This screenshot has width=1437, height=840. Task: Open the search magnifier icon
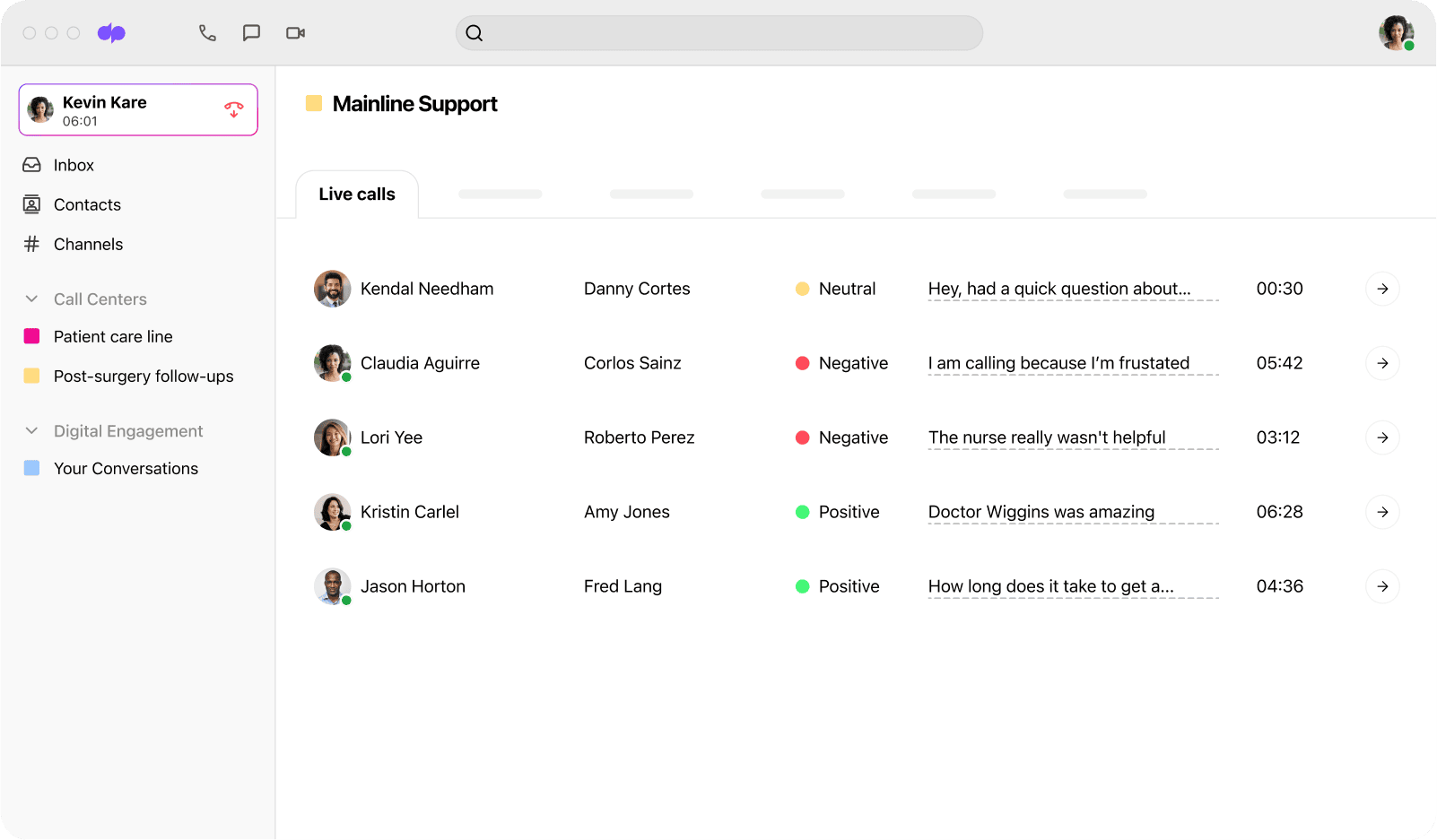(x=475, y=32)
